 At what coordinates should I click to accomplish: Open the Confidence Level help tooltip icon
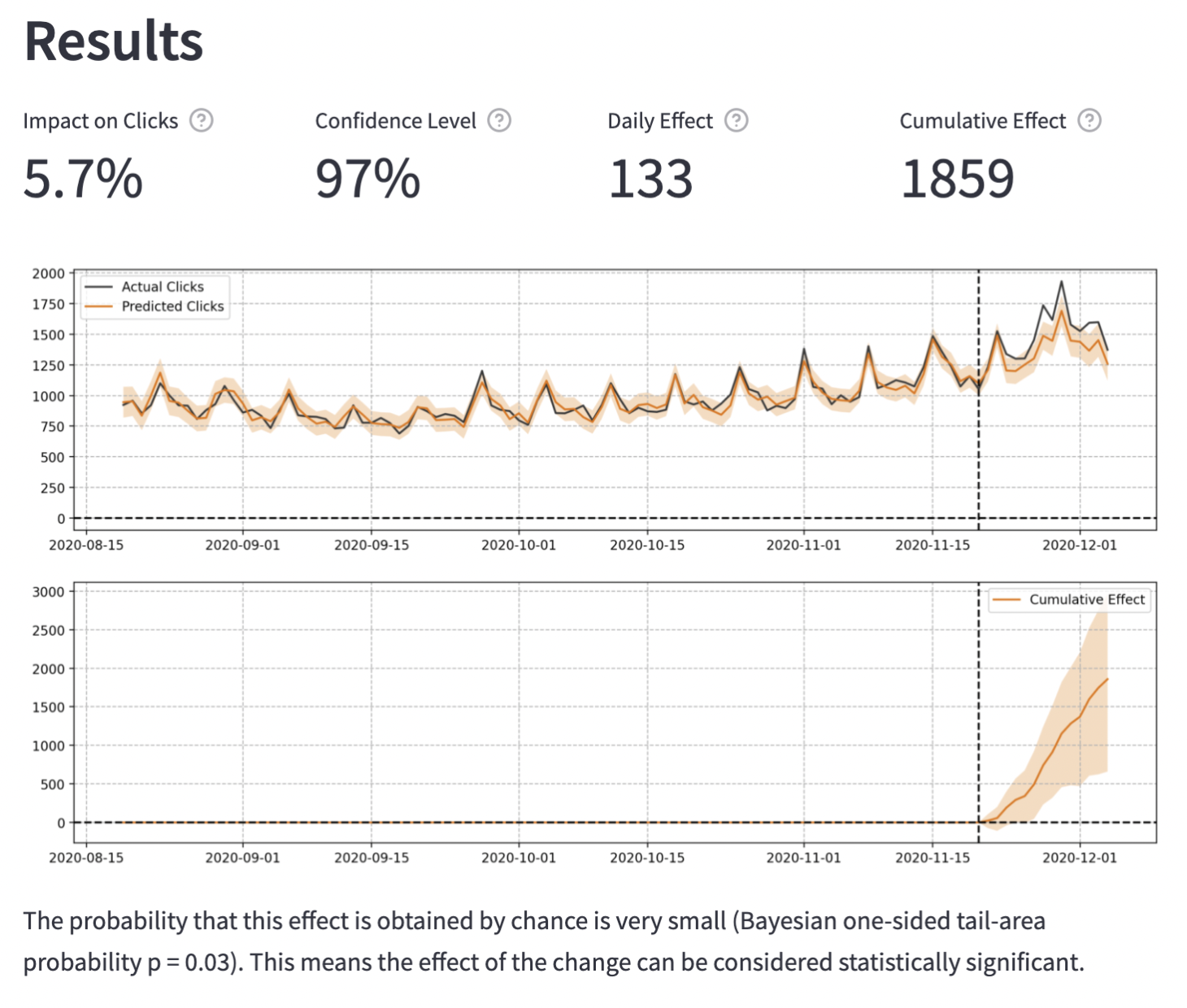(x=499, y=120)
